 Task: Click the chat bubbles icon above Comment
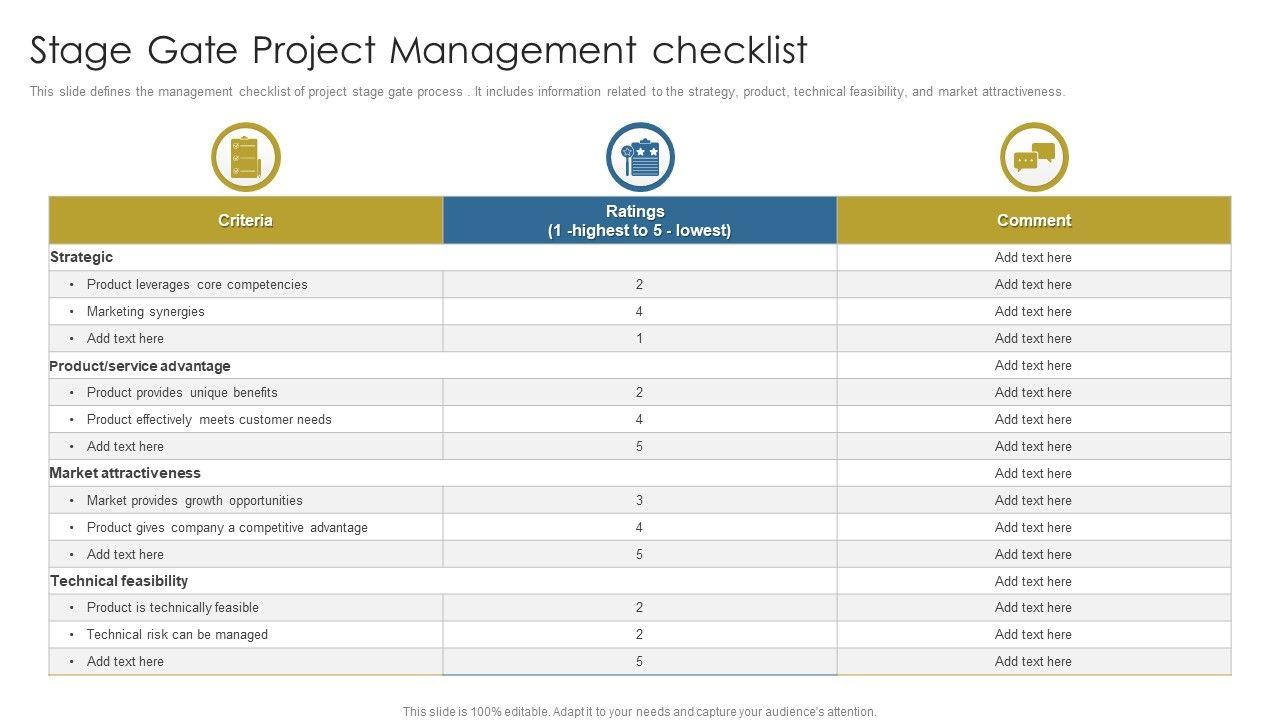point(1034,157)
